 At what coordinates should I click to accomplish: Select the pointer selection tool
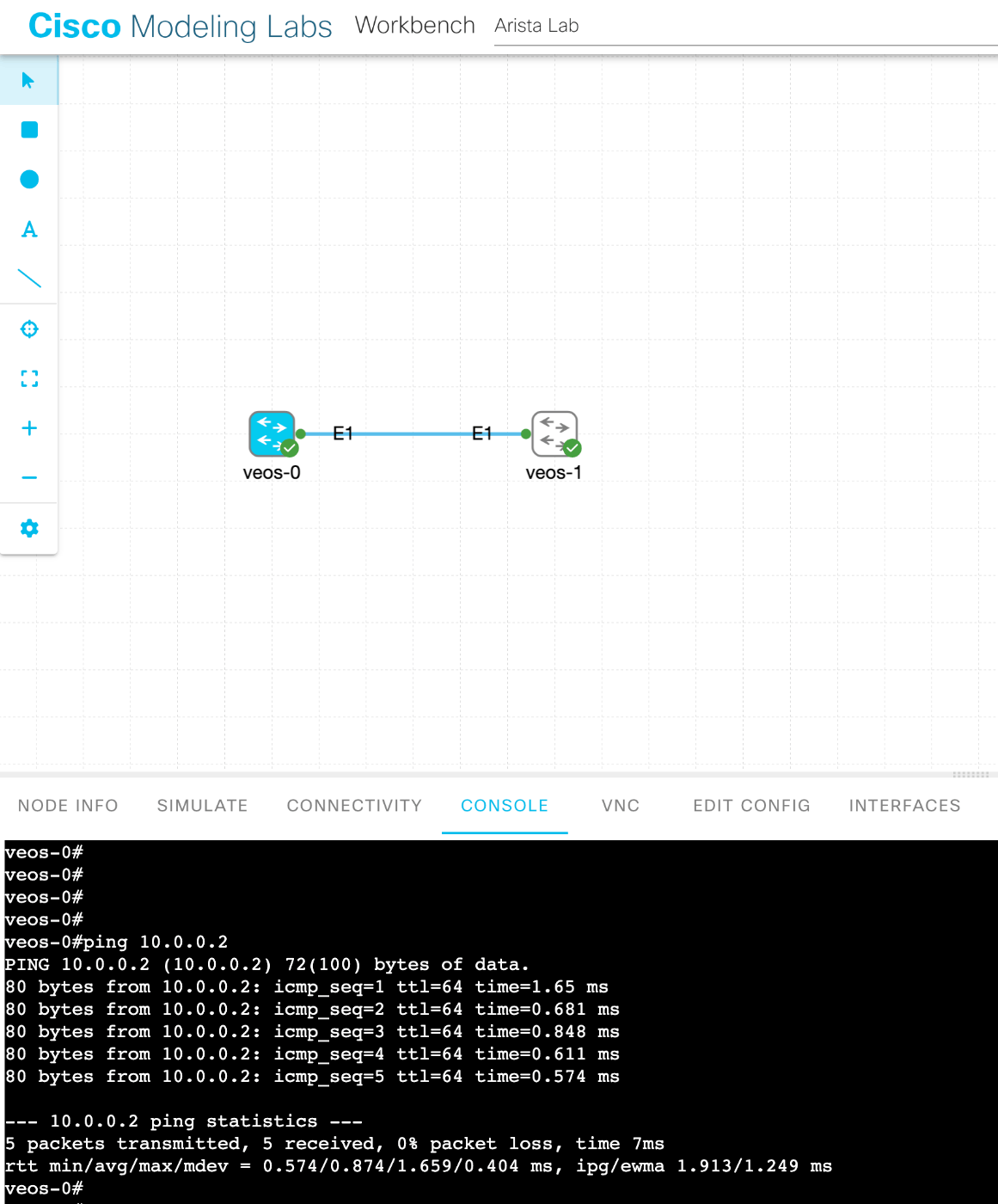28,81
